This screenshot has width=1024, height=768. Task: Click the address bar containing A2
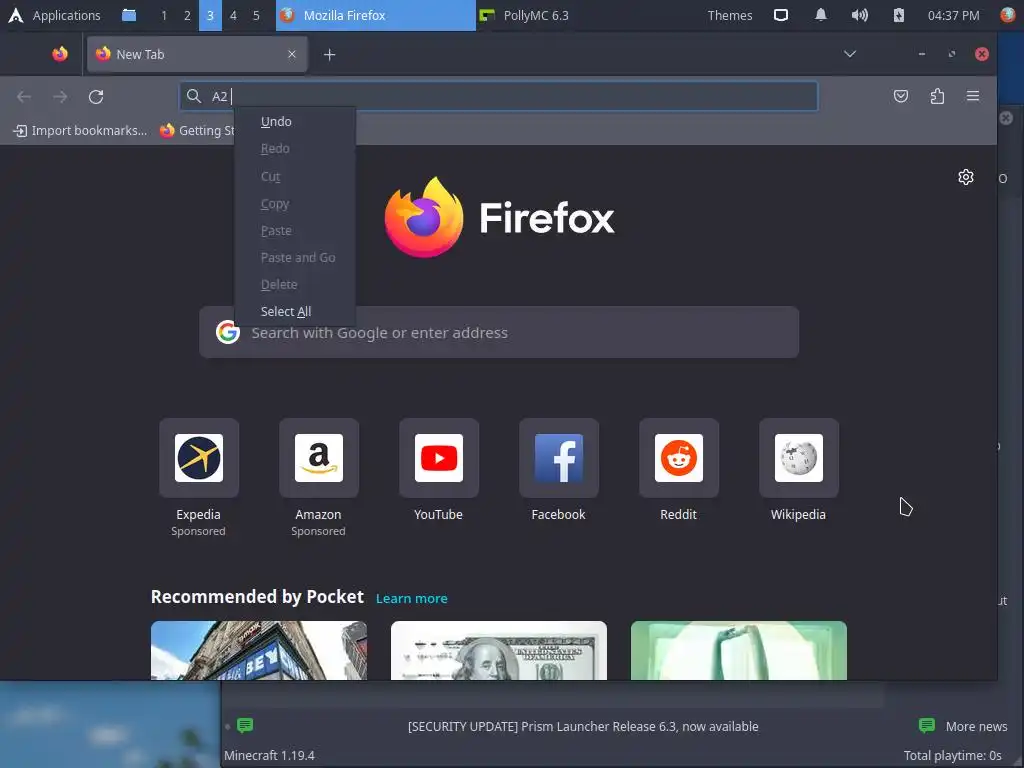[498, 97]
